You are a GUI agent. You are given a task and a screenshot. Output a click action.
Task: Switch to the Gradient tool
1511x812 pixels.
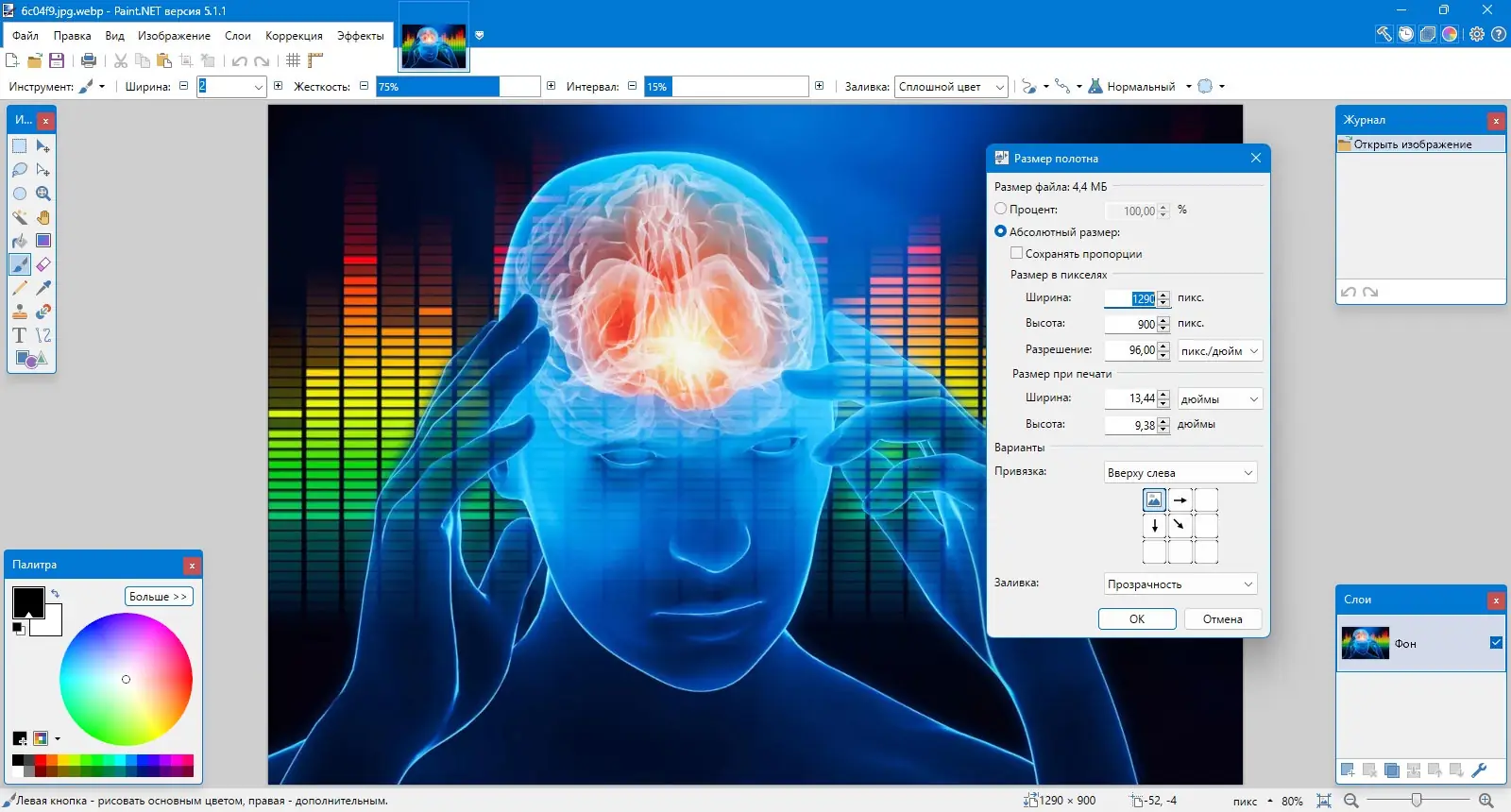[42, 241]
